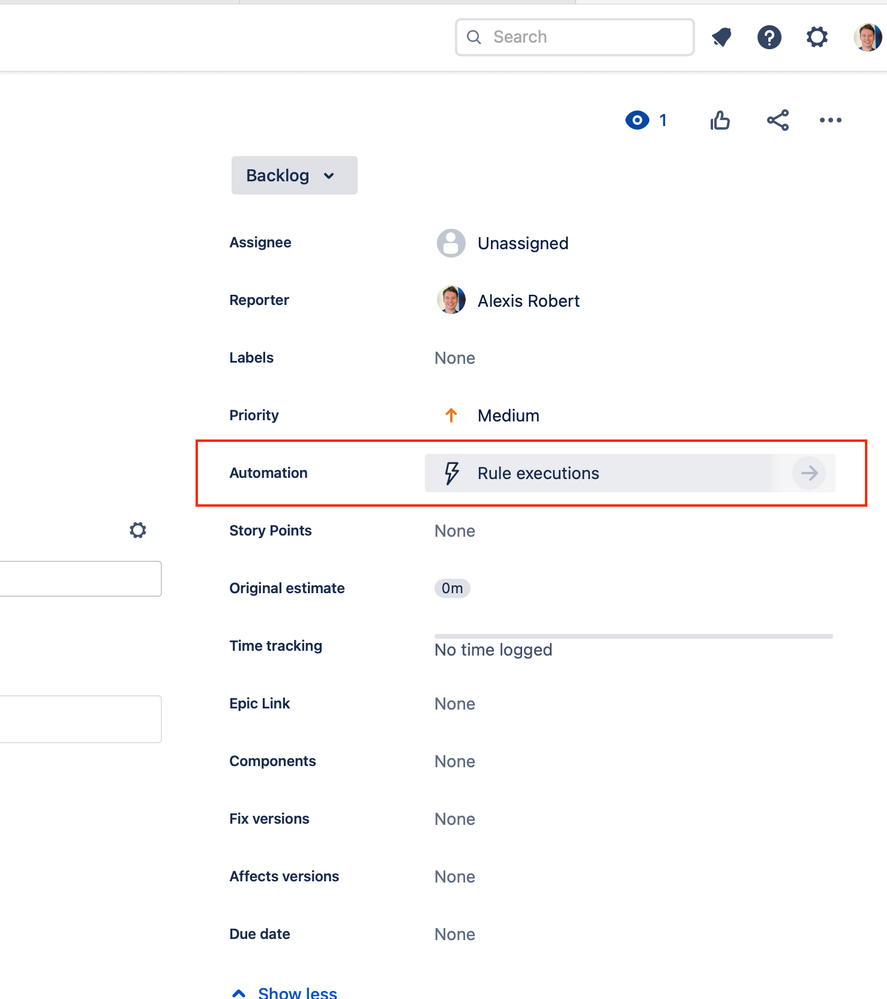The image size is (887, 999).
Task: Click the arrow on Rule executions
Action: click(x=809, y=473)
